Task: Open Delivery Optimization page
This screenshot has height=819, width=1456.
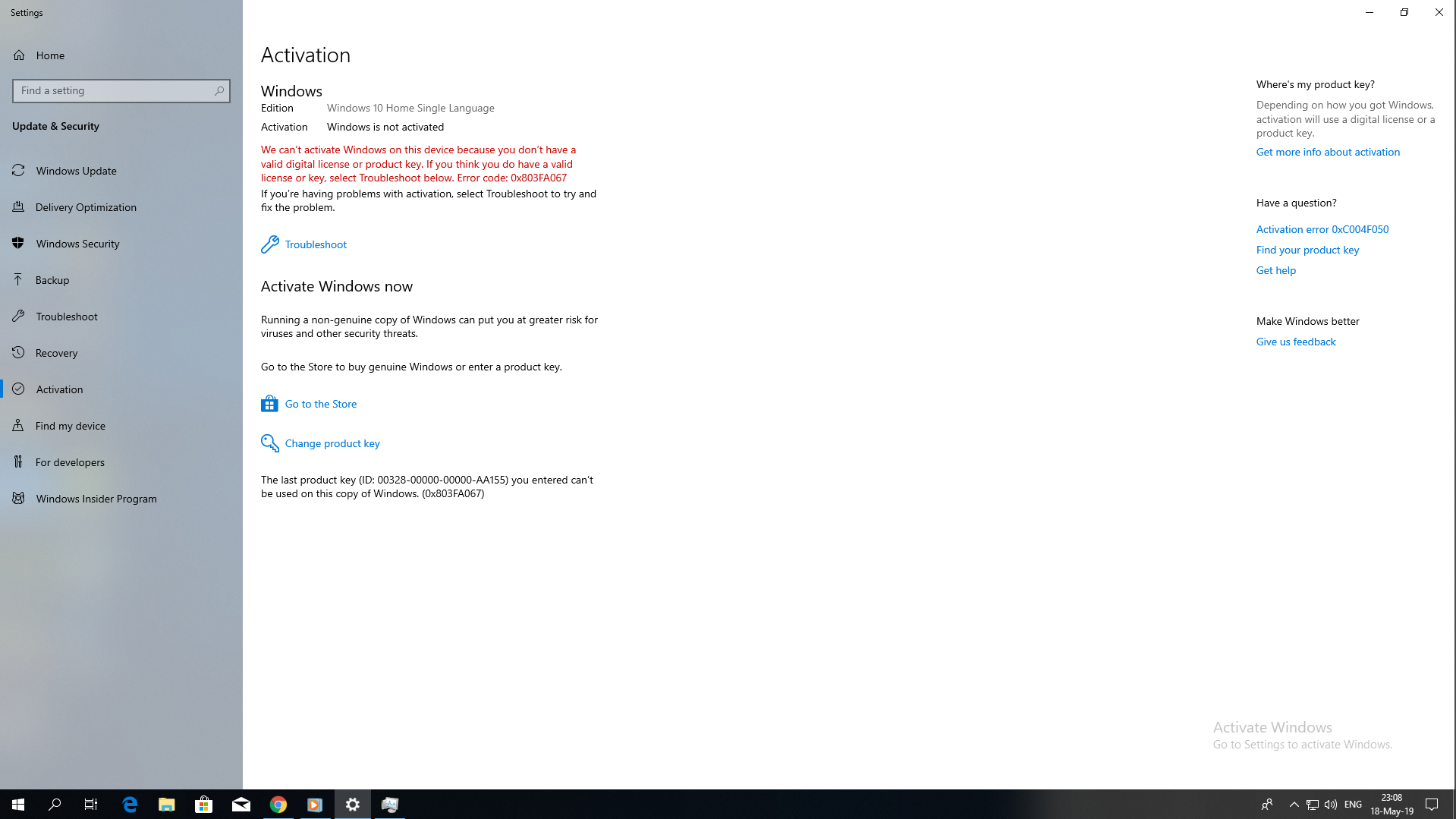Action: [x=121, y=207]
